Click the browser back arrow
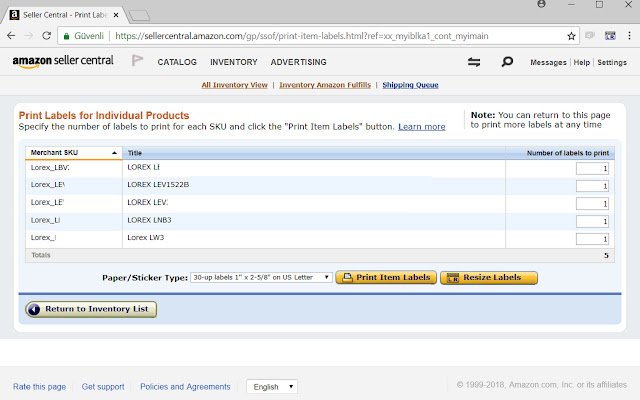640x400 pixels. pos(11,36)
